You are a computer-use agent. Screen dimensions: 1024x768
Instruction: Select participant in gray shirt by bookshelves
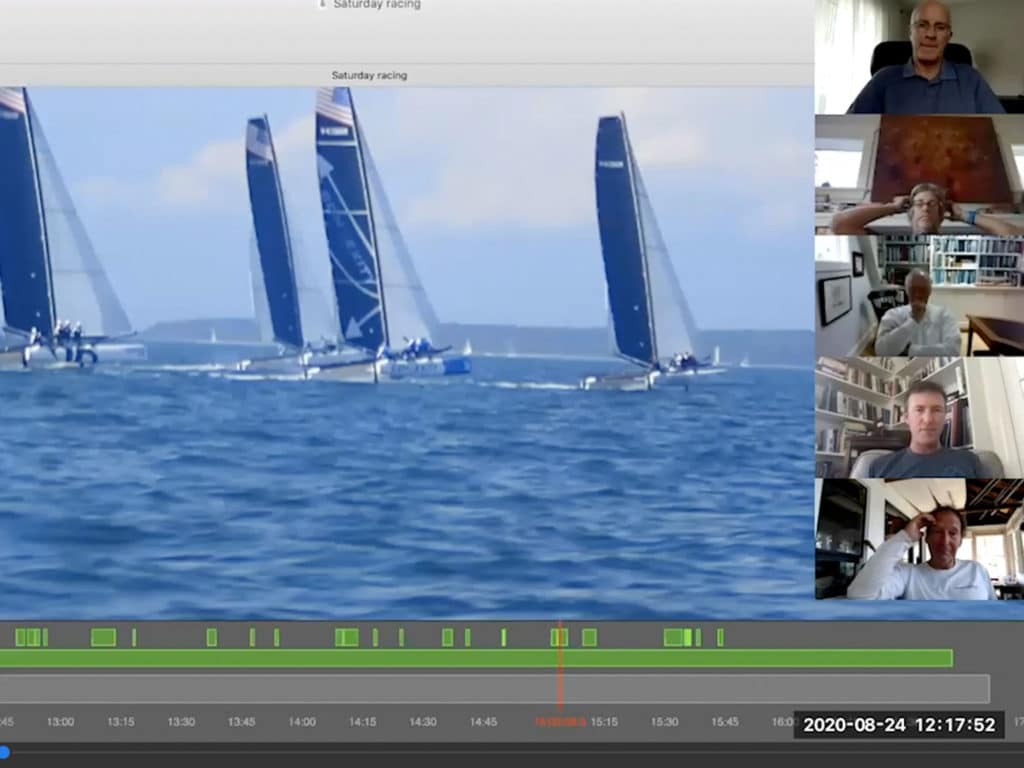tap(919, 417)
